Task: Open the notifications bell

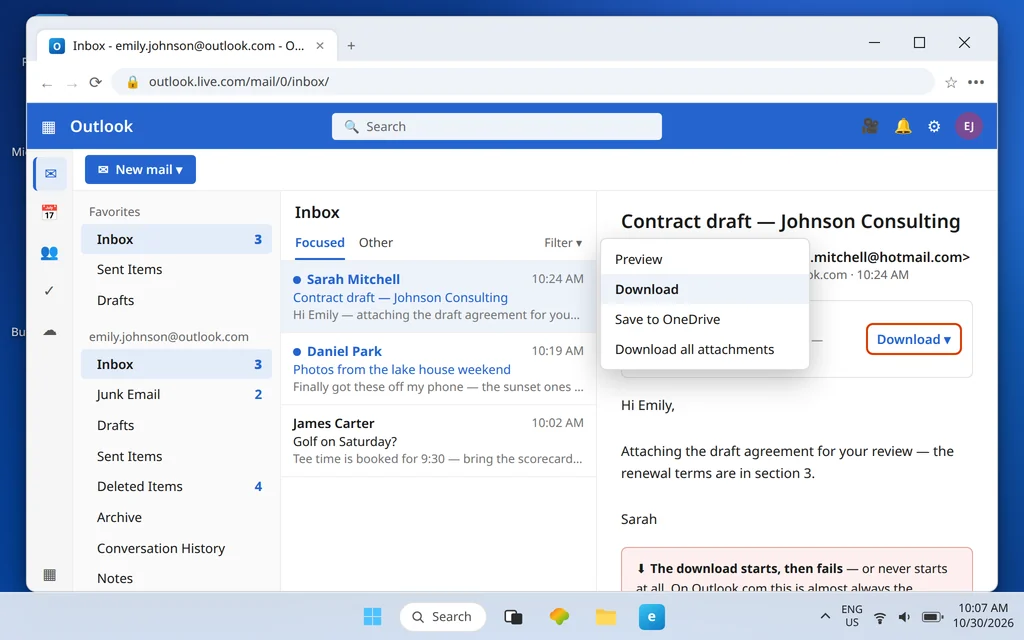Action: point(903,126)
